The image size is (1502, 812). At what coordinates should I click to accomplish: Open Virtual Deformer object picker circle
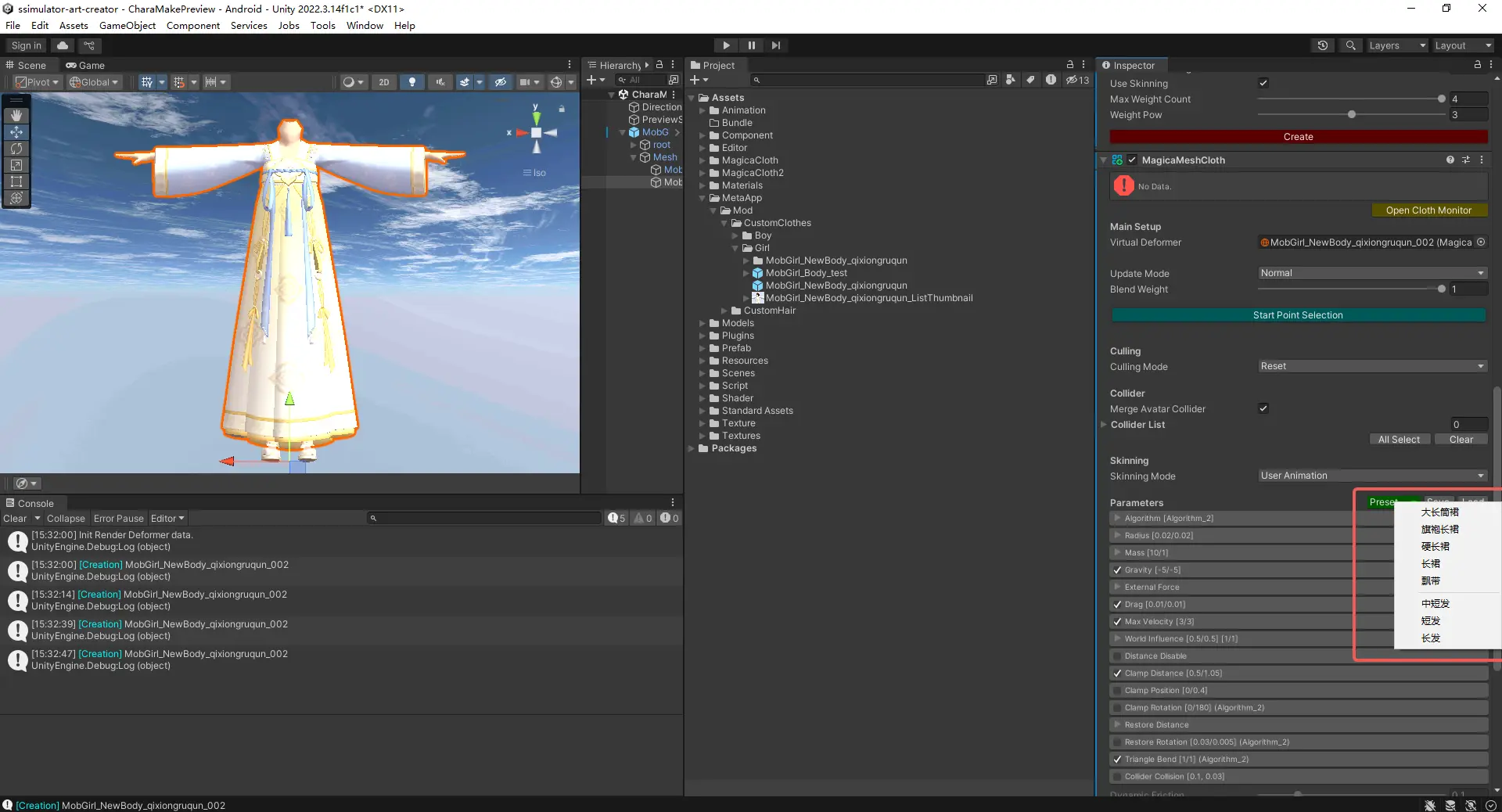1481,243
